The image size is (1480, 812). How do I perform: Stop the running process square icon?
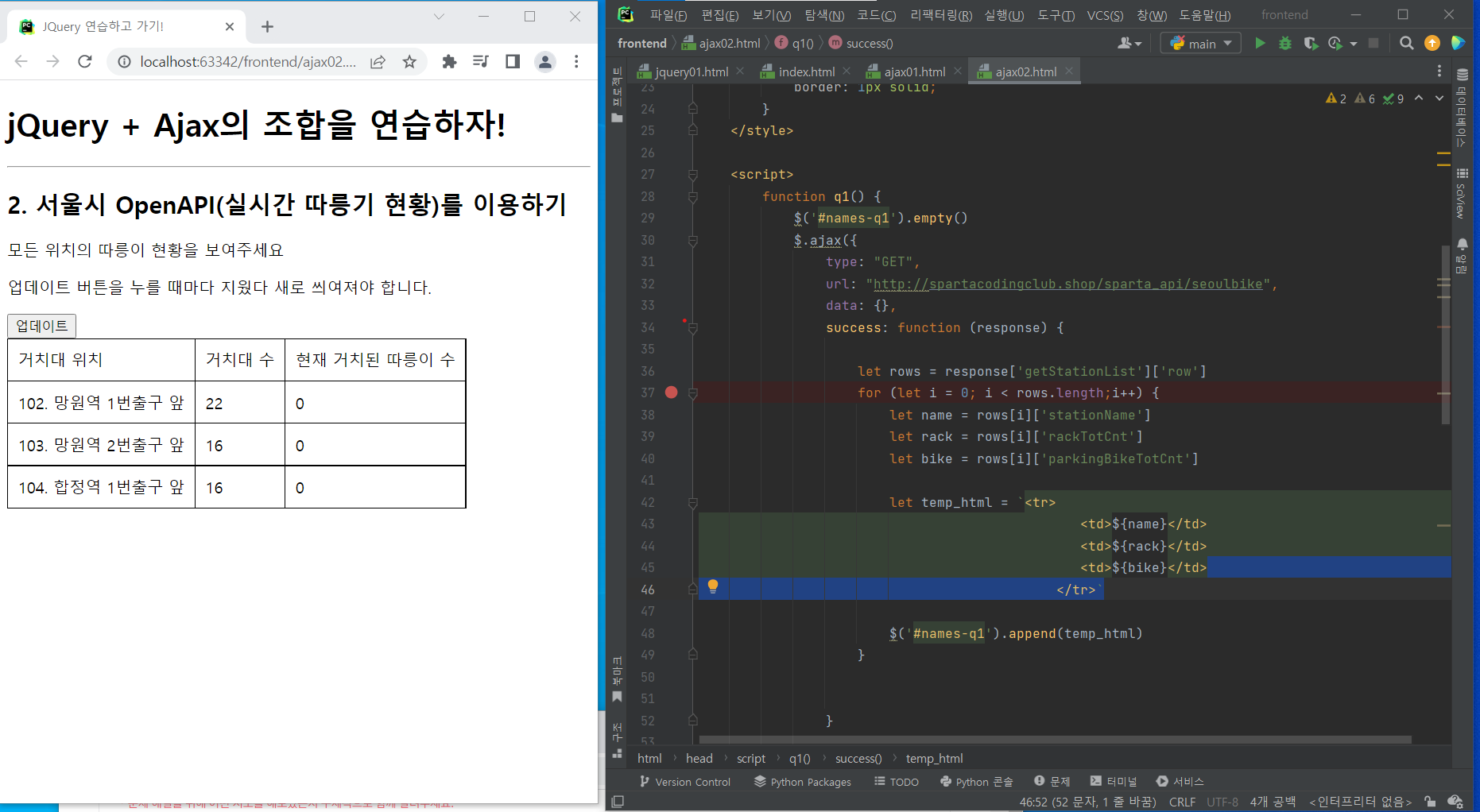1373,43
